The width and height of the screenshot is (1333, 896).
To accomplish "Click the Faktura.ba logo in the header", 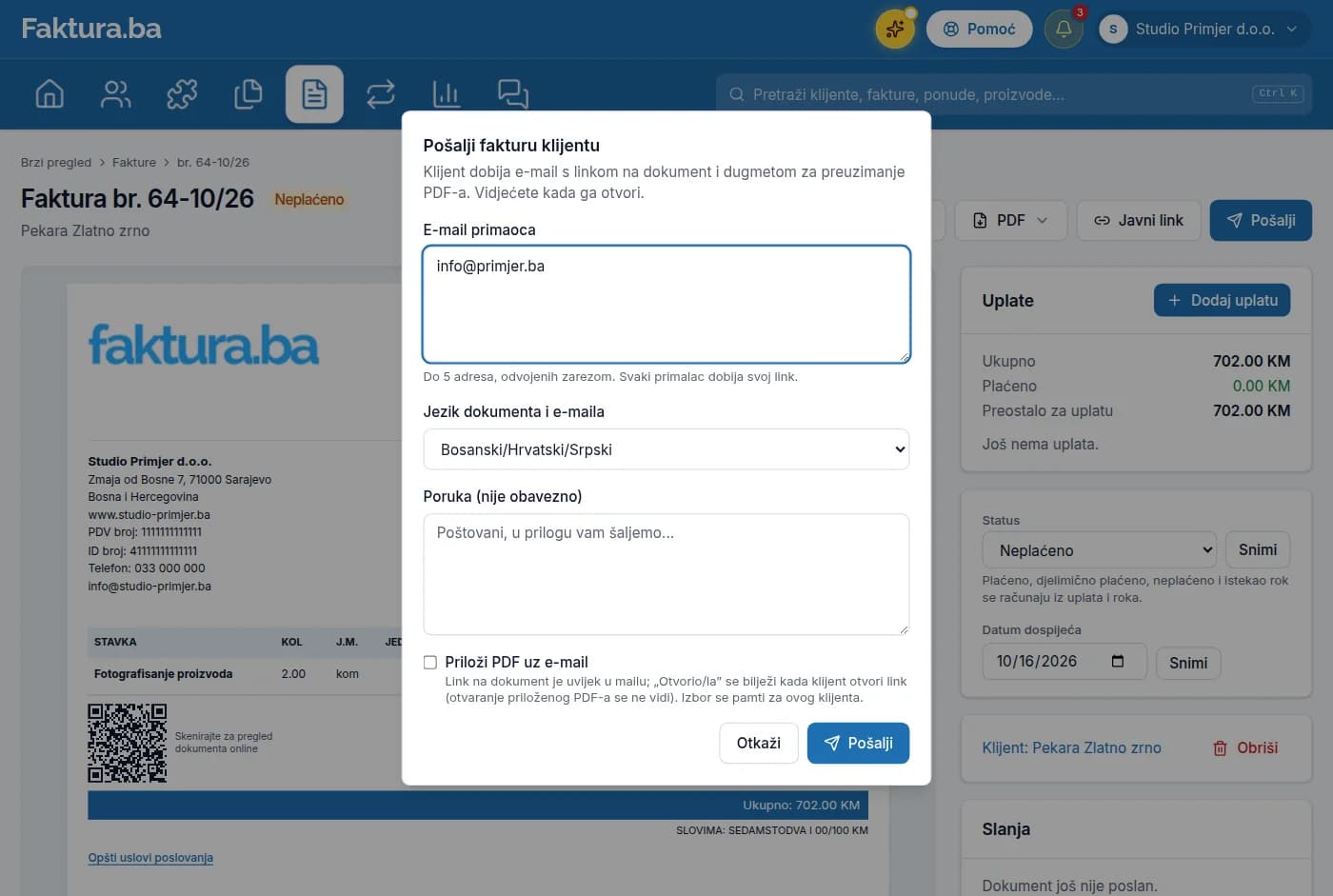I will pos(91,29).
